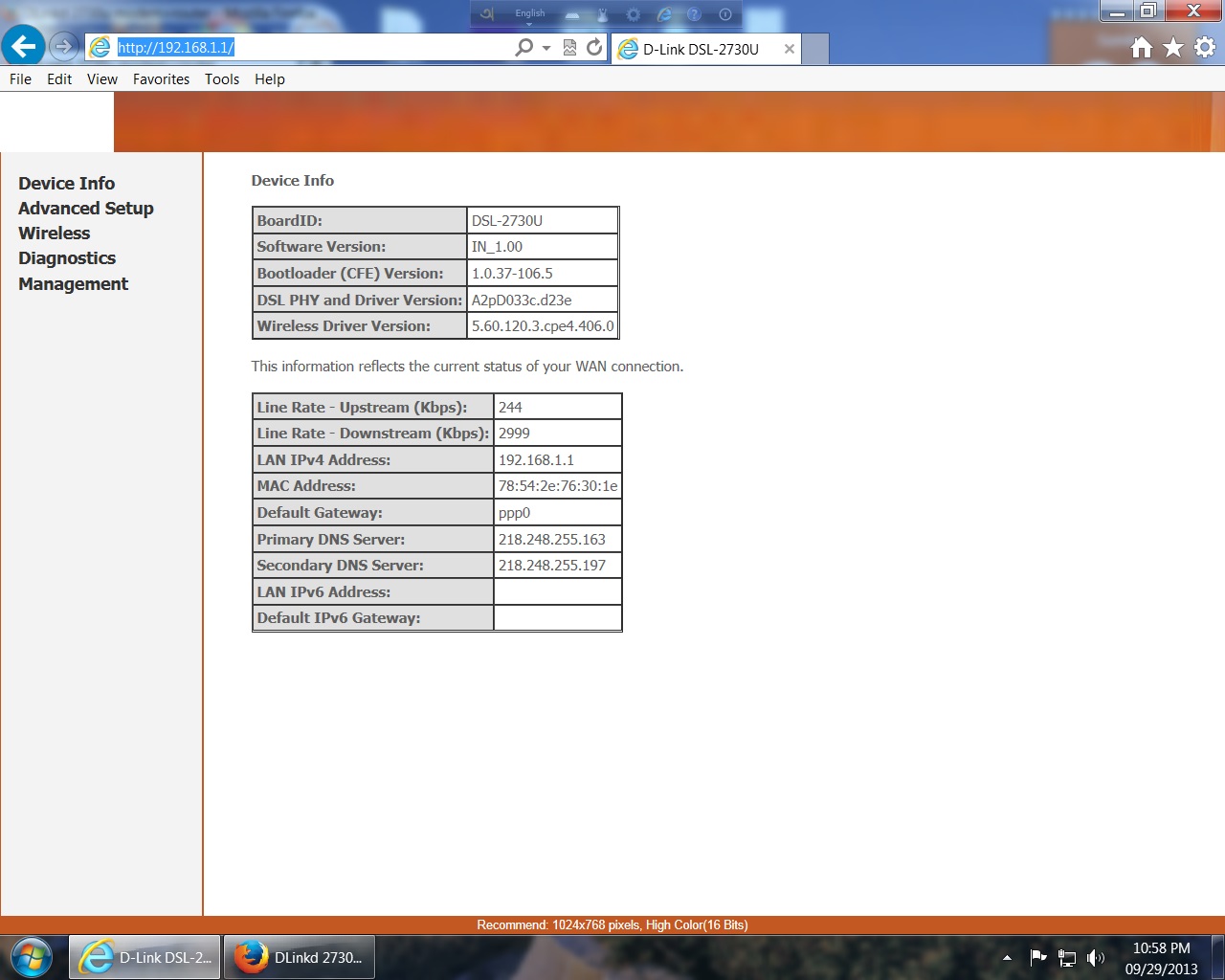Click Primary DNS value 218.248.255.163
Screen dimensions: 1225x980
pos(552,540)
